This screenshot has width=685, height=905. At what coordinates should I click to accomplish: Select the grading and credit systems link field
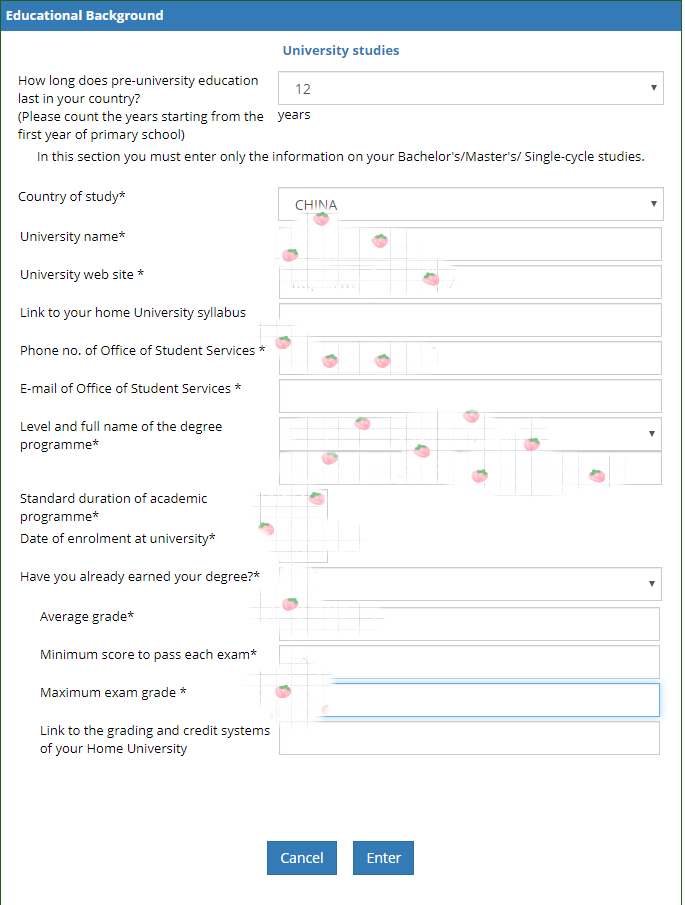469,738
